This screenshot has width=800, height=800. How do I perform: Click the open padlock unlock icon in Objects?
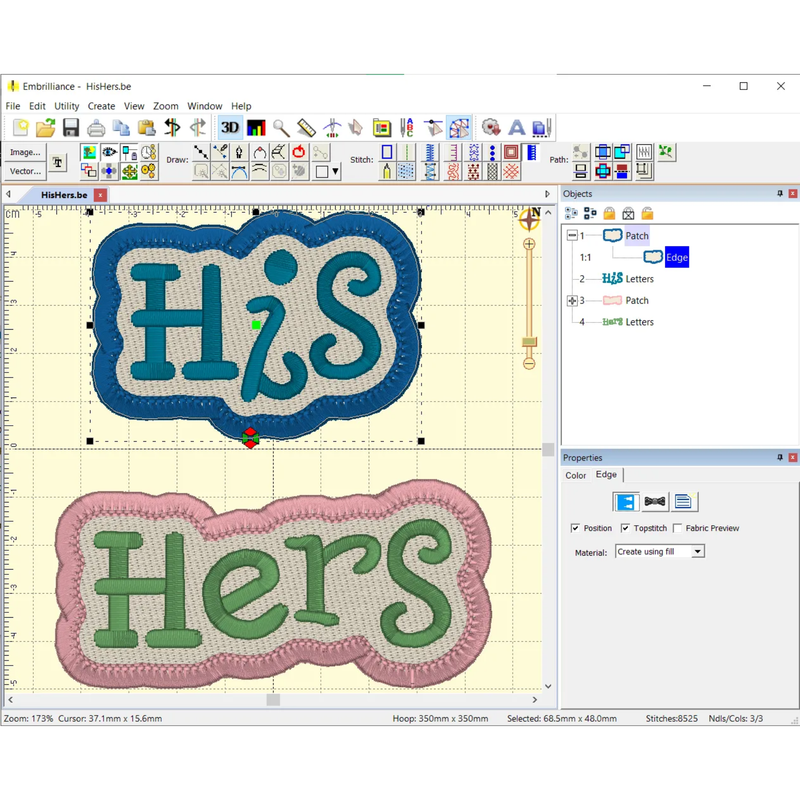point(647,213)
